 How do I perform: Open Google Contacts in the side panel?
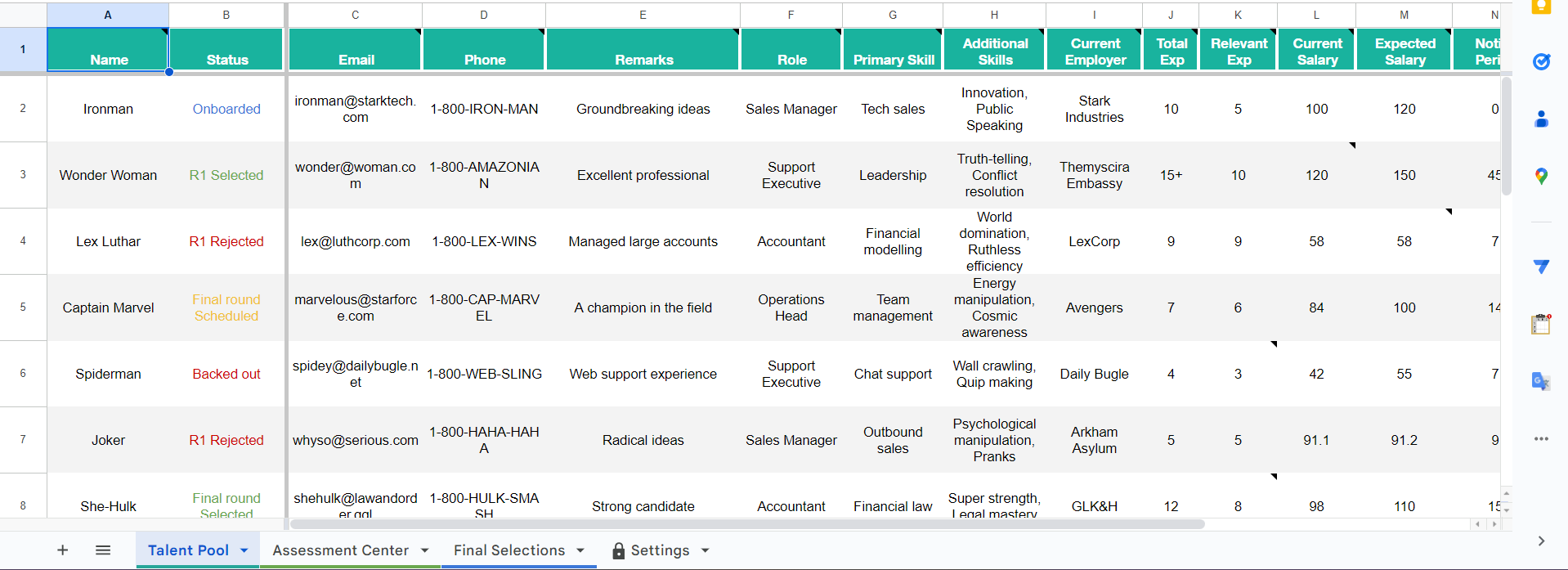tap(1540, 119)
